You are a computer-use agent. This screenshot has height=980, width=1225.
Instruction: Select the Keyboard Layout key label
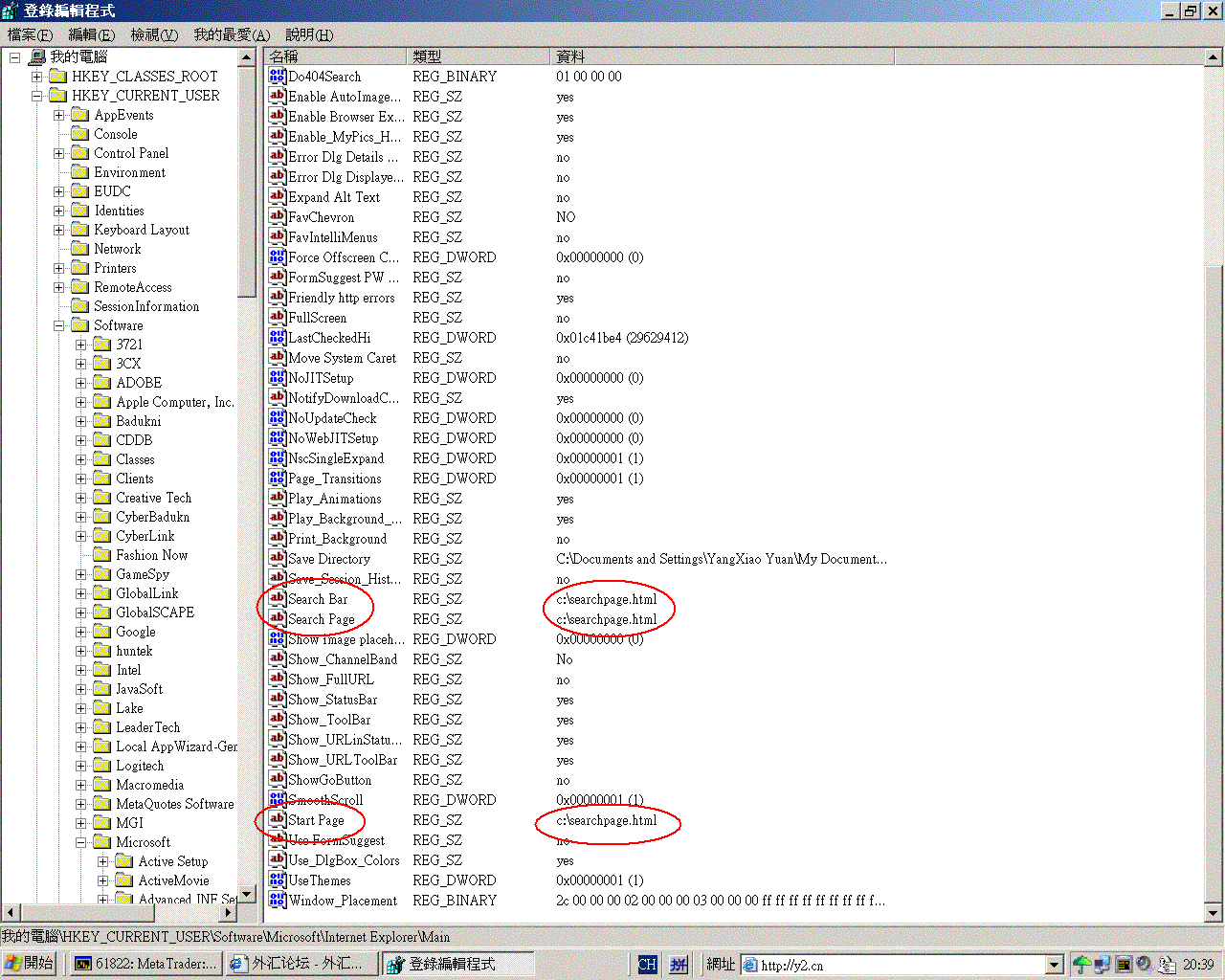click(142, 230)
